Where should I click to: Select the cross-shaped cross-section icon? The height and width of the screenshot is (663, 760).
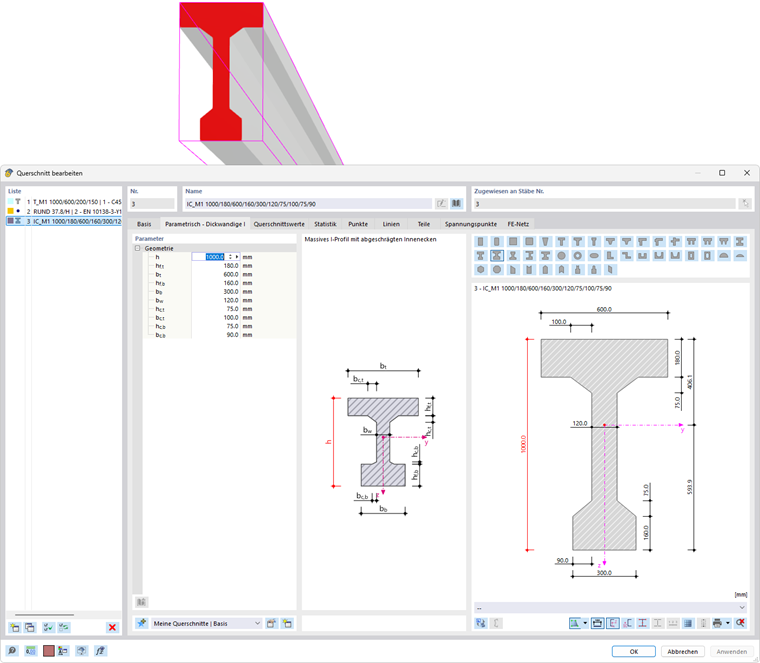click(675, 241)
